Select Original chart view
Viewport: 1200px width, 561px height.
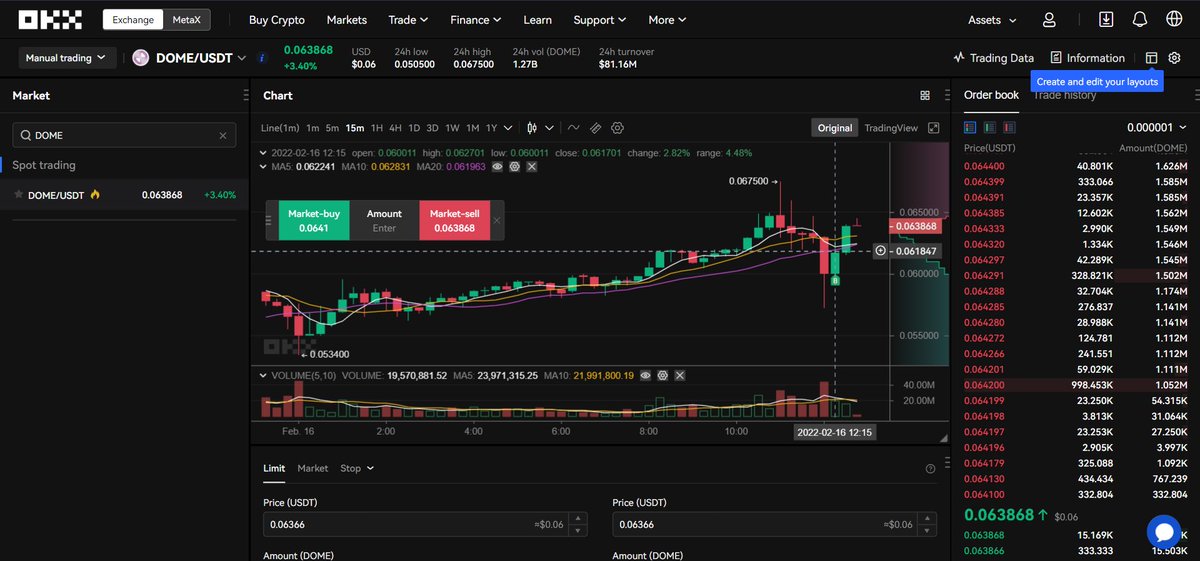click(x=835, y=128)
